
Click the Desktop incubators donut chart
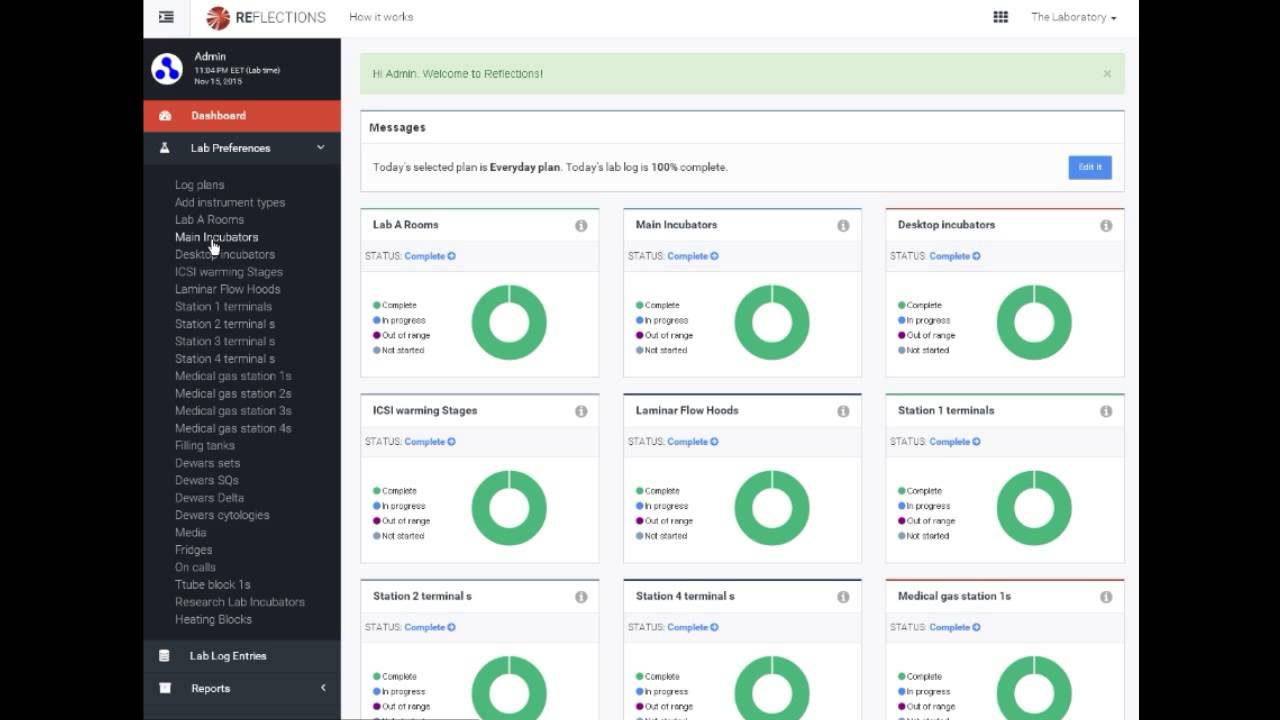[1034, 323]
